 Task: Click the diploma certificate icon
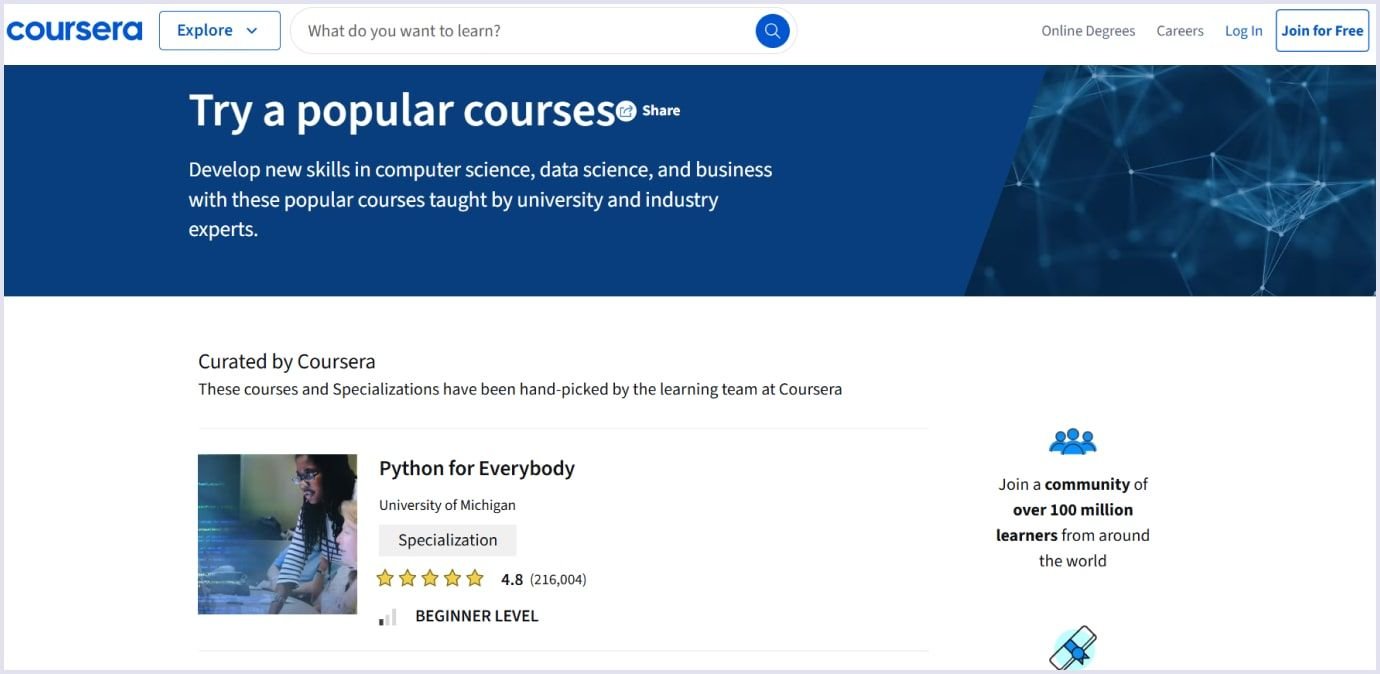[x=1072, y=648]
